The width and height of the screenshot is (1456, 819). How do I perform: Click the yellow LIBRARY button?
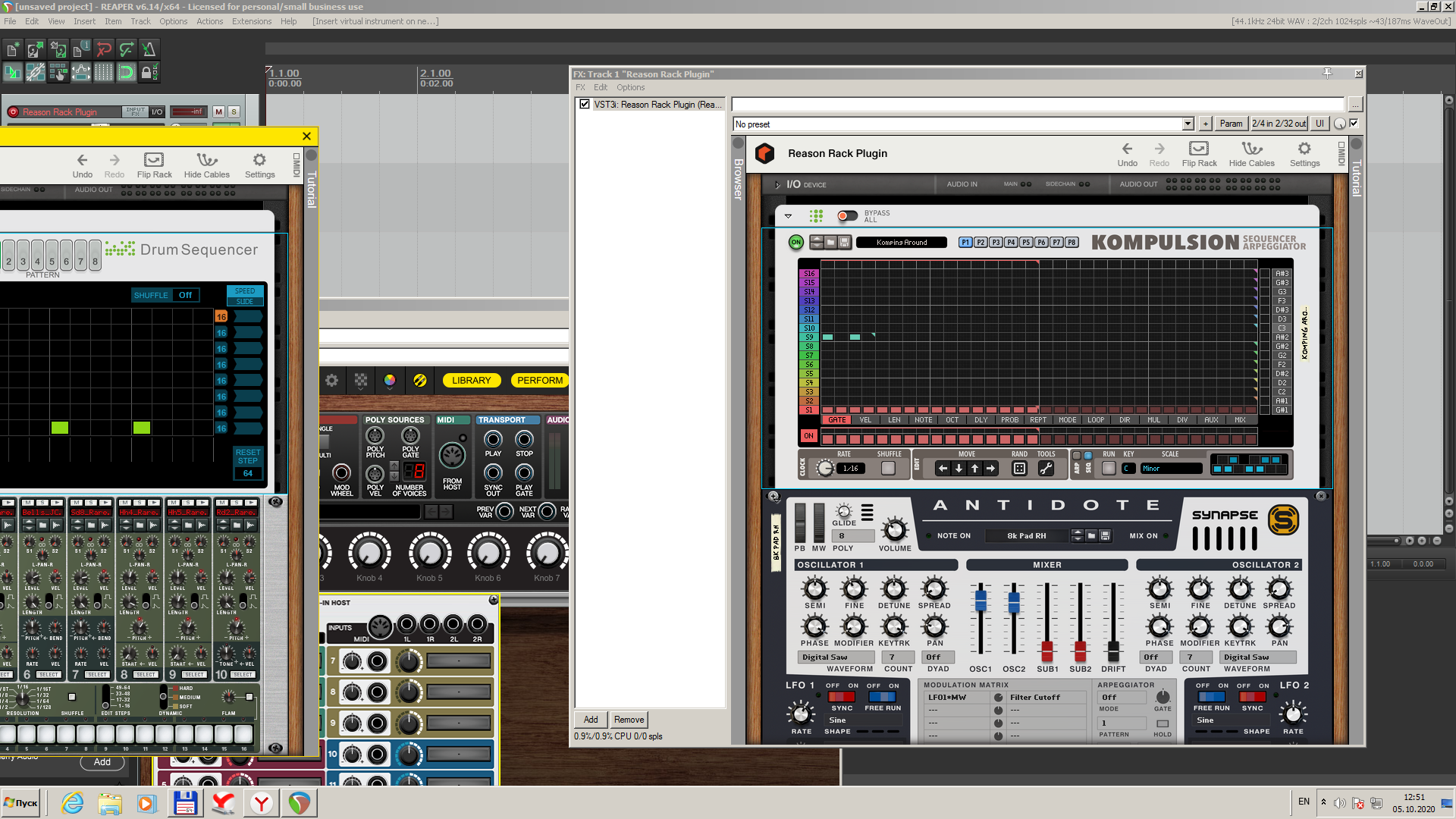(471, 381)
